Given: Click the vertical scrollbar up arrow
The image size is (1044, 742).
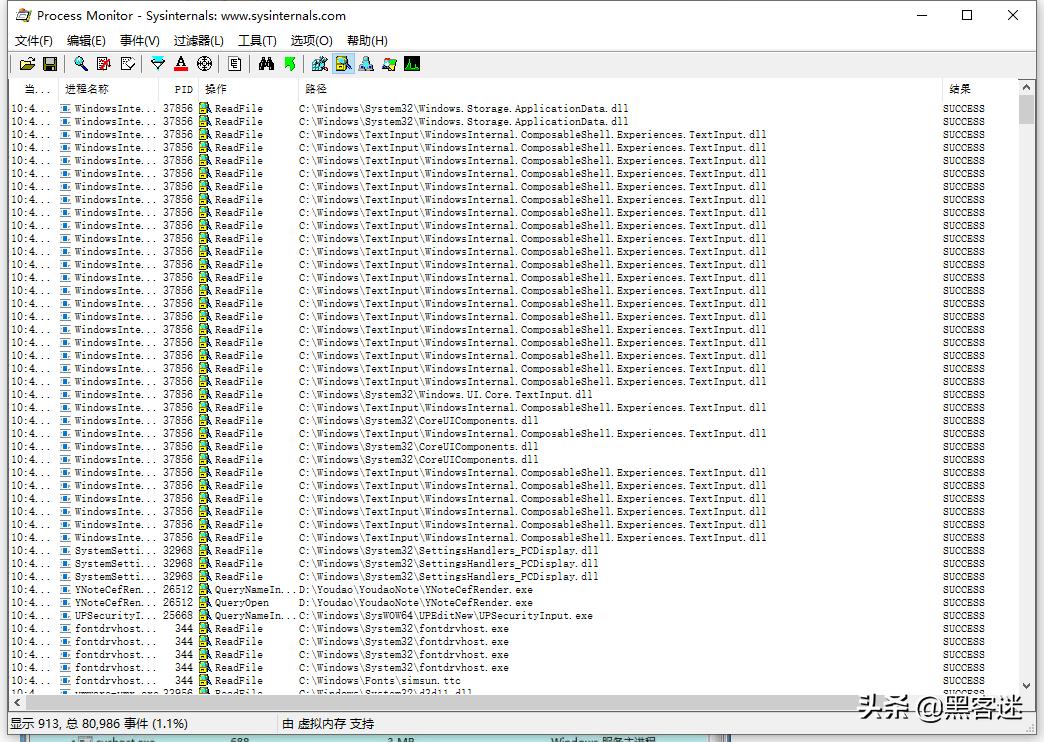Looking at the screenshot, I should 1025,87.
